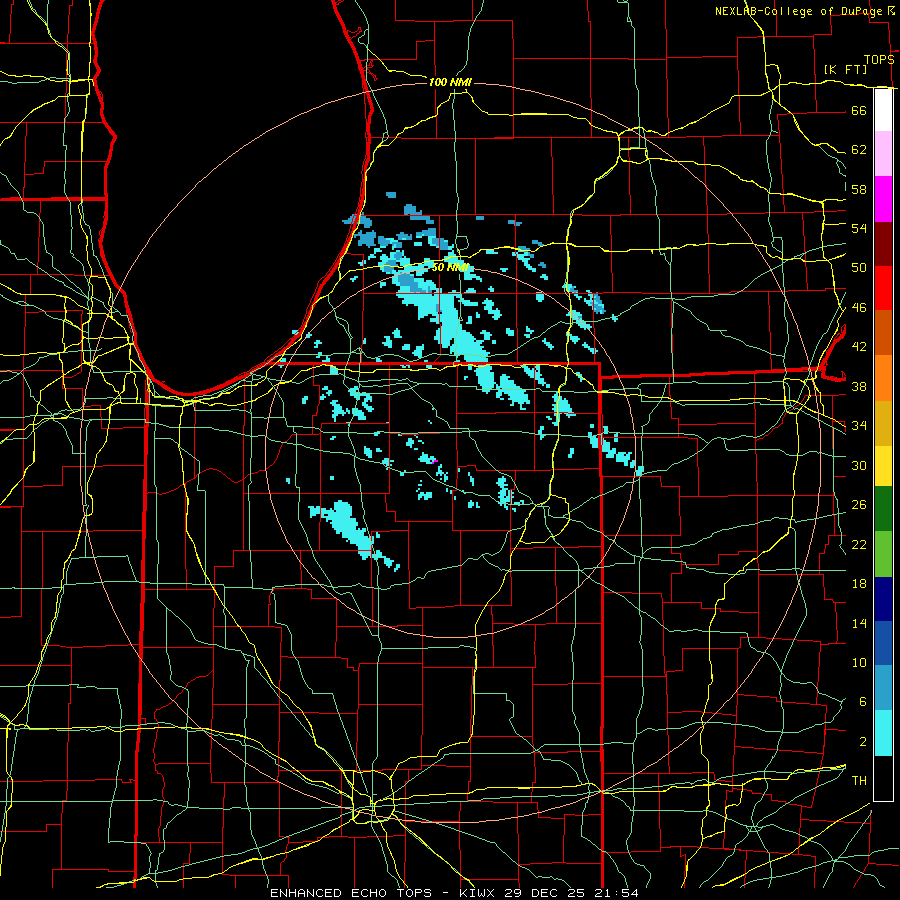Pick the gold legend swatch

(883, 423)
